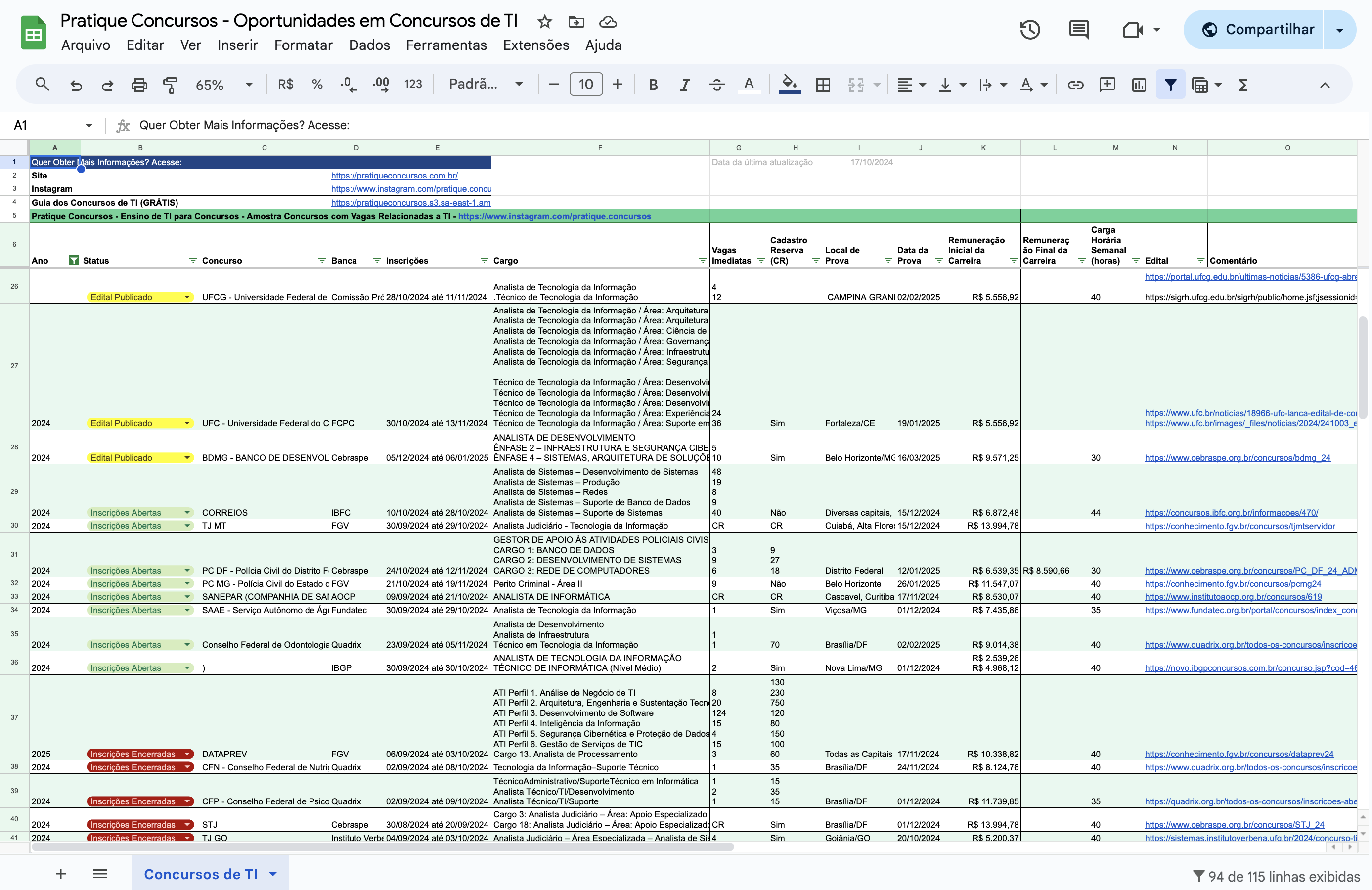Click the vertical scrollbar thumb
1372x890 pixels.
coord(1363,368)
